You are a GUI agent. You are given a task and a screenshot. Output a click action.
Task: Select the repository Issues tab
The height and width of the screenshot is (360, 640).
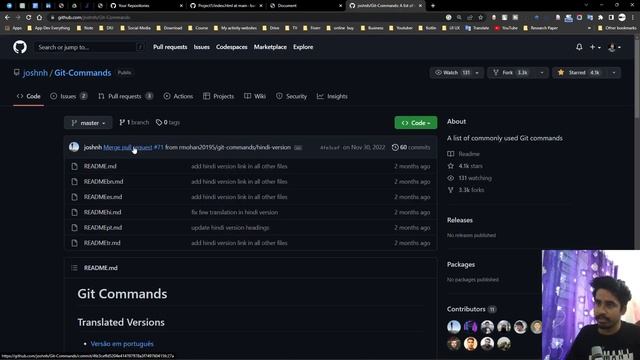tap(69, 96)
